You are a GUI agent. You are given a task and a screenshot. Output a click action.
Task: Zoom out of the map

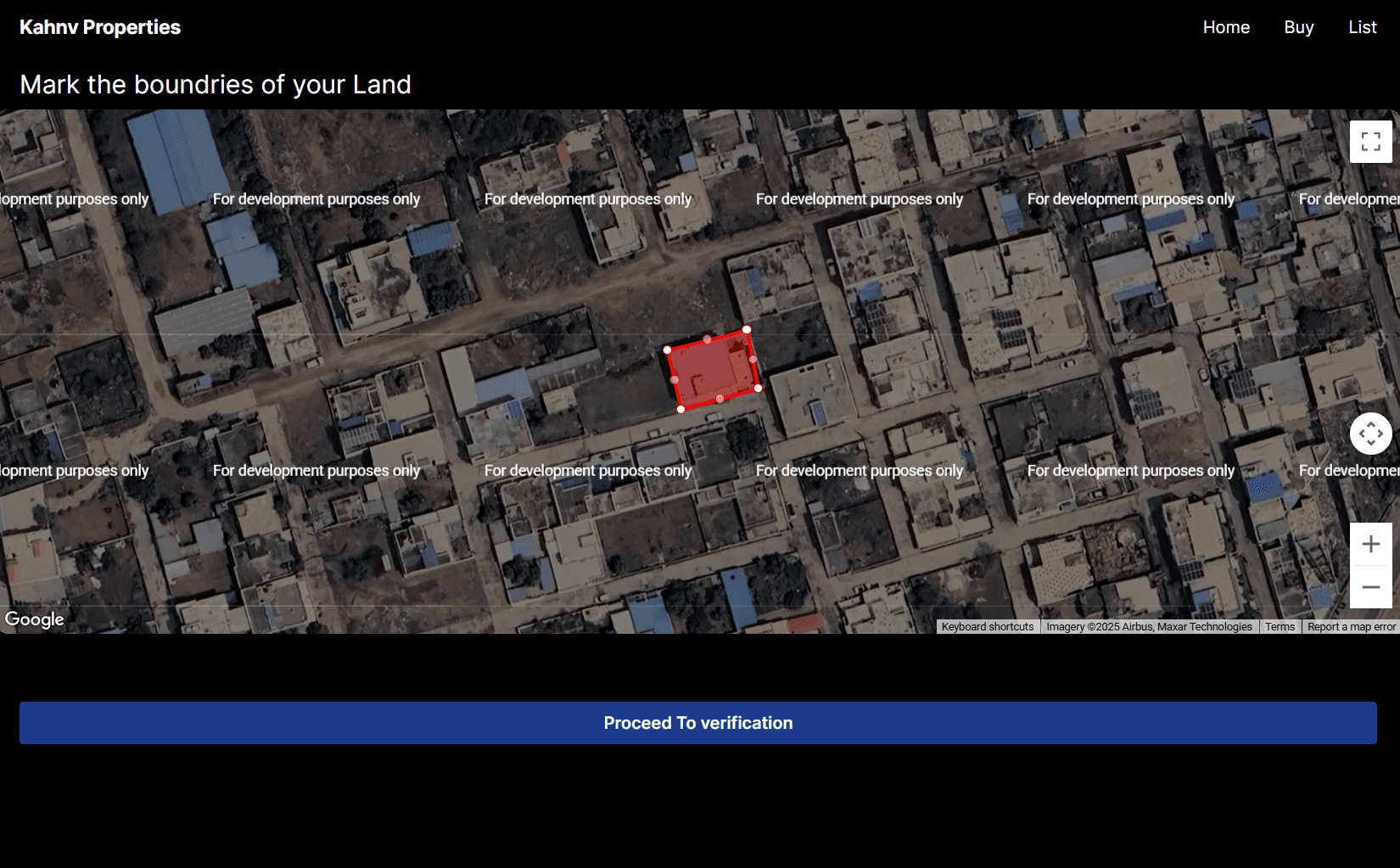click(x=1370, y=587)
